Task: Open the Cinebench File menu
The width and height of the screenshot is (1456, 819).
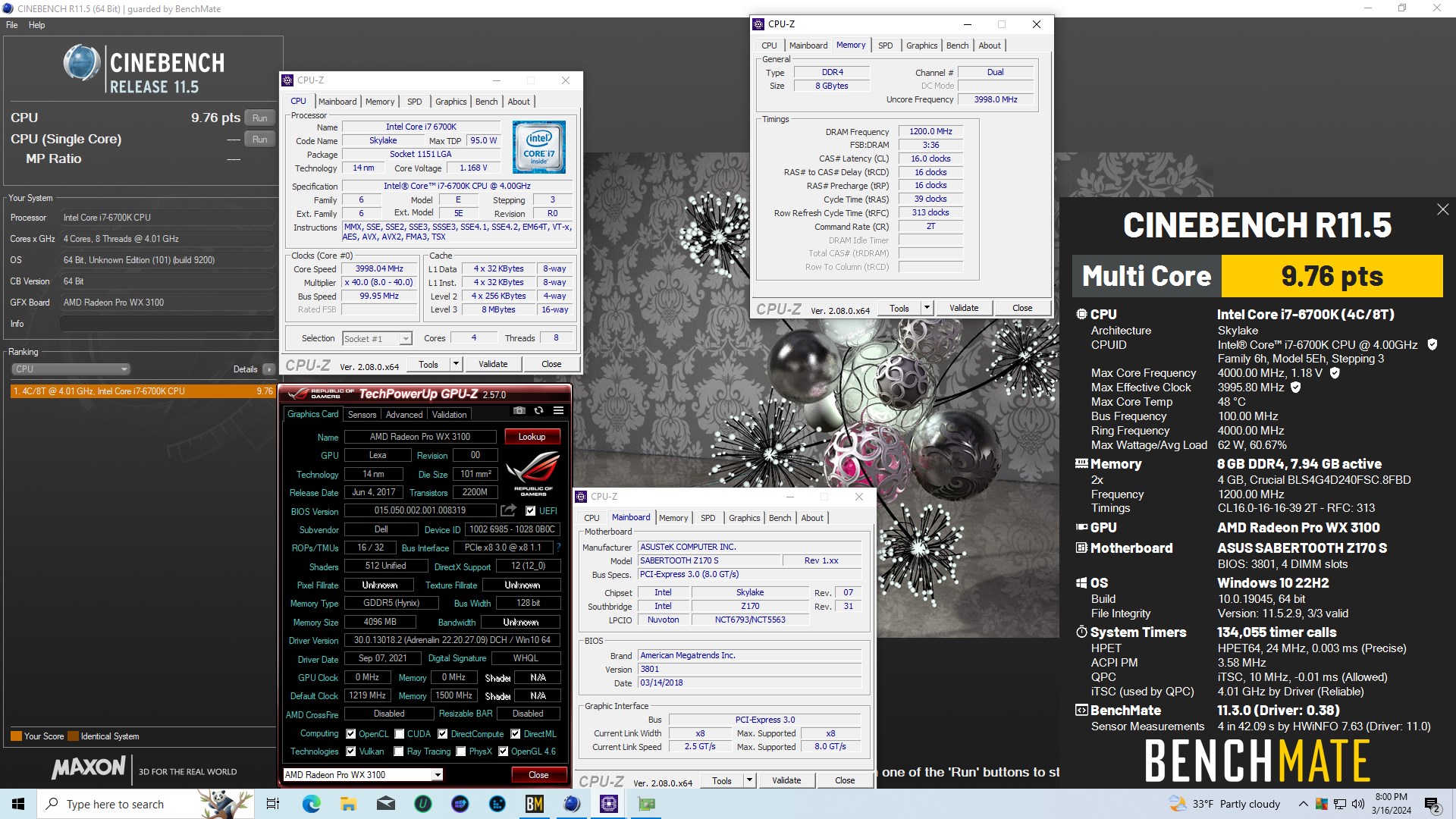Action: 12,25
